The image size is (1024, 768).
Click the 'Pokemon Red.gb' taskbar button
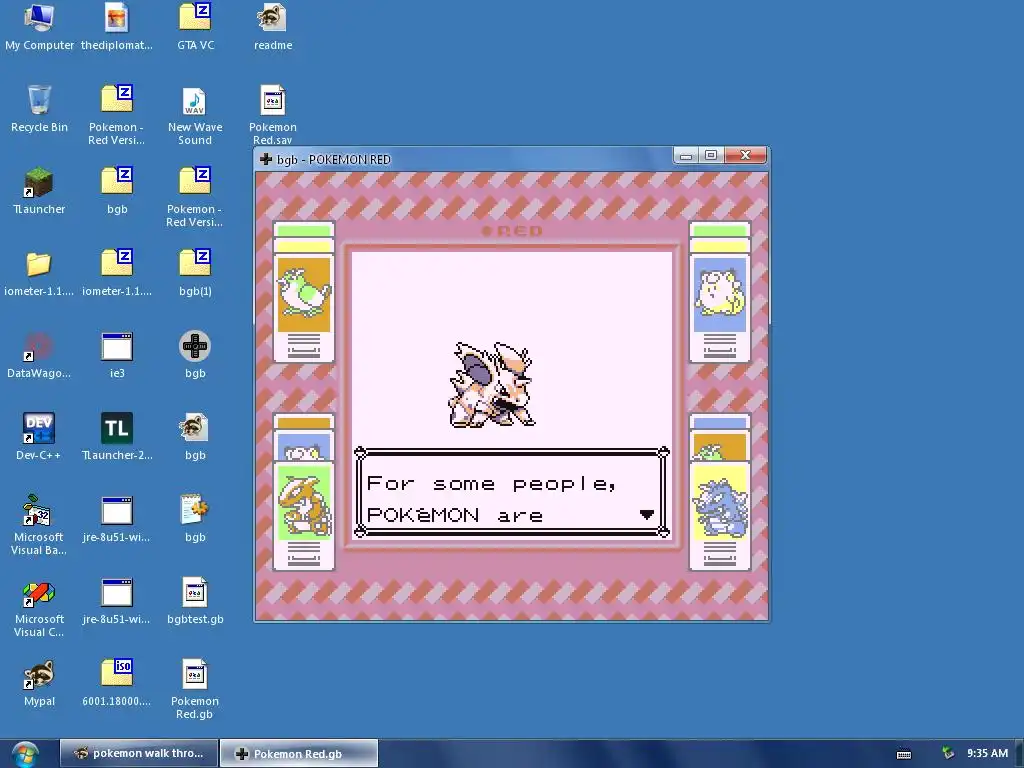(x=298, y=753)
